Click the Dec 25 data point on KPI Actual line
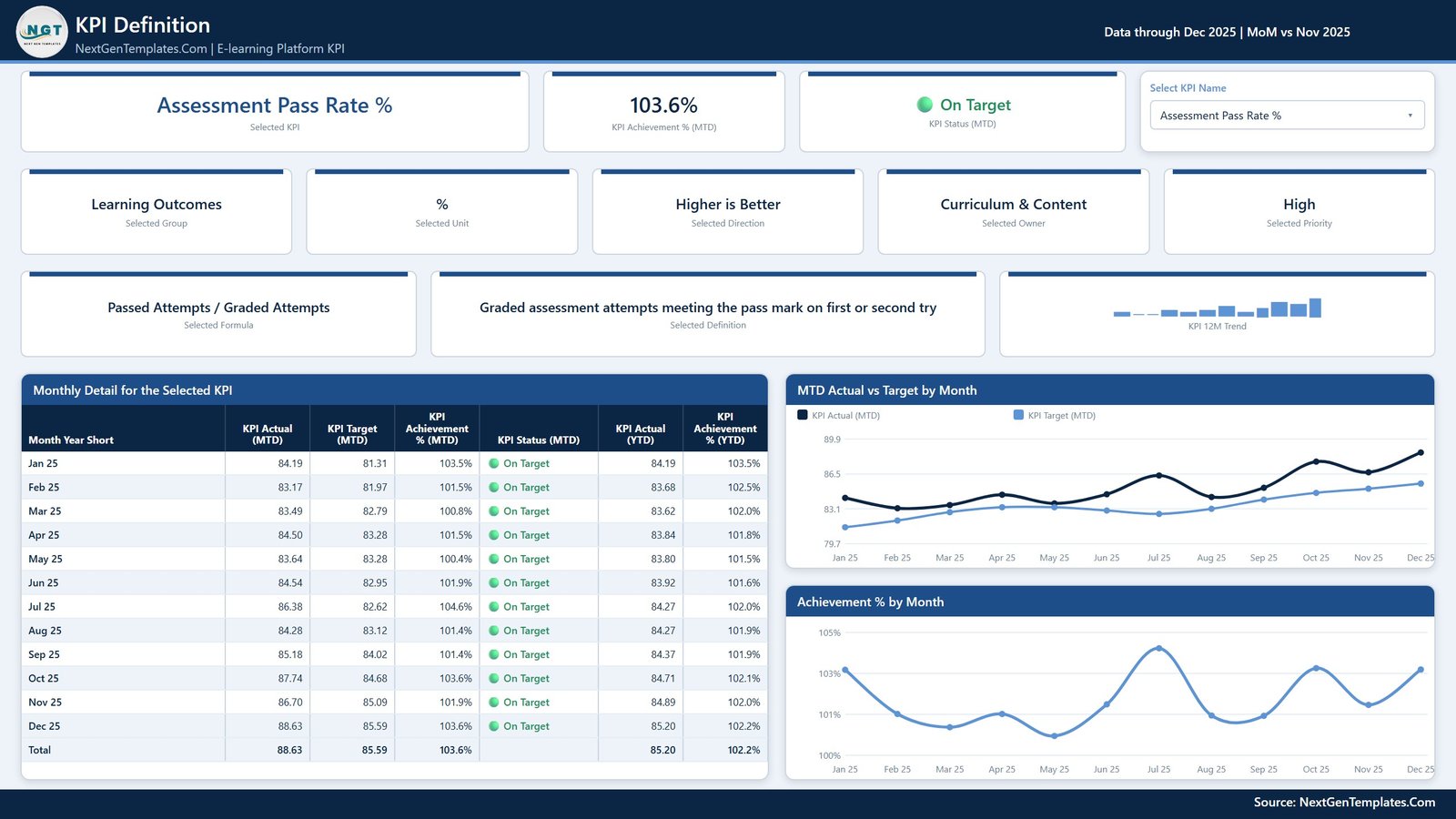 coord(1421,452)
